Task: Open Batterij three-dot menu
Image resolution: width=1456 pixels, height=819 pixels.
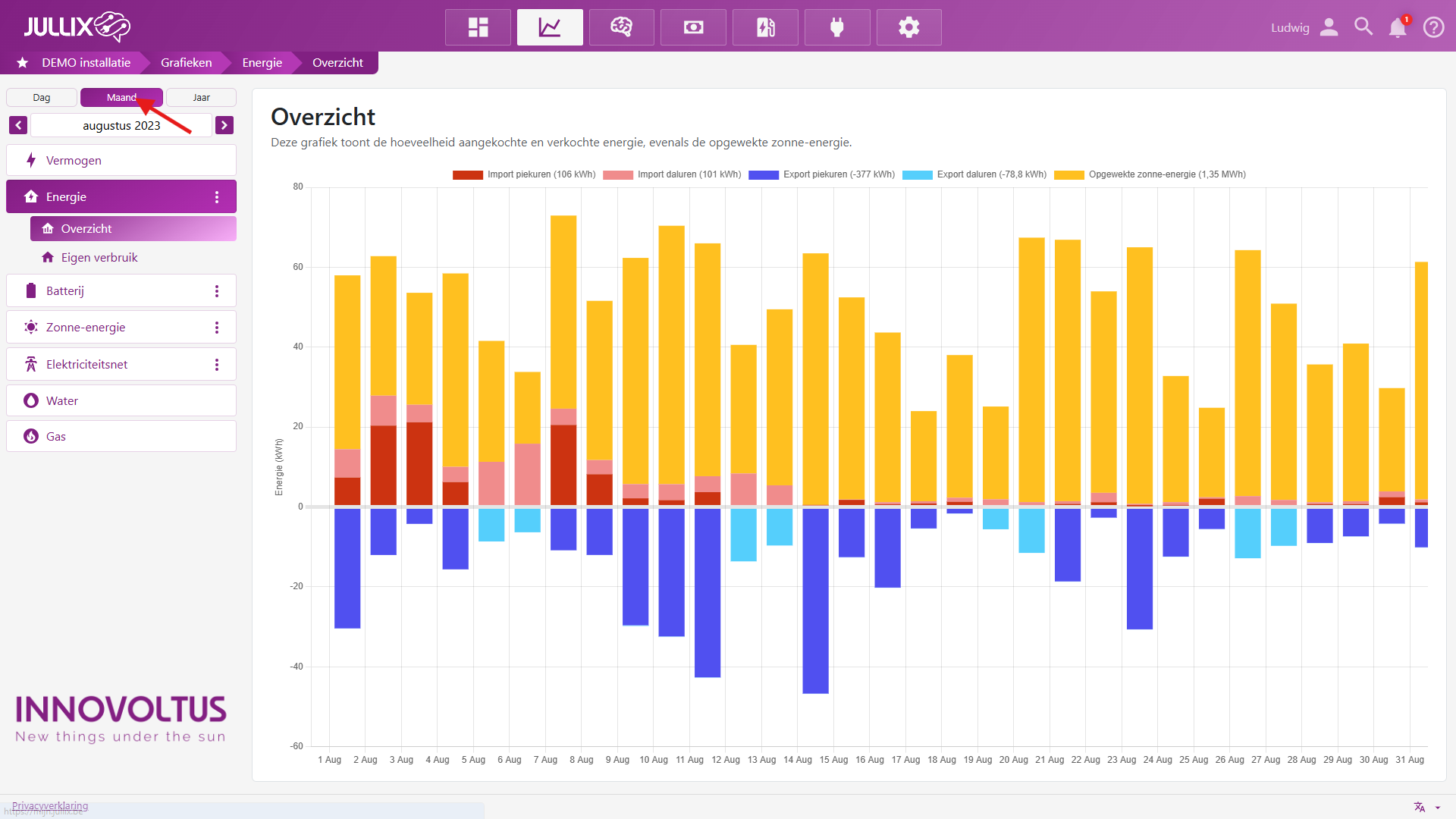Action: [217, 291]
